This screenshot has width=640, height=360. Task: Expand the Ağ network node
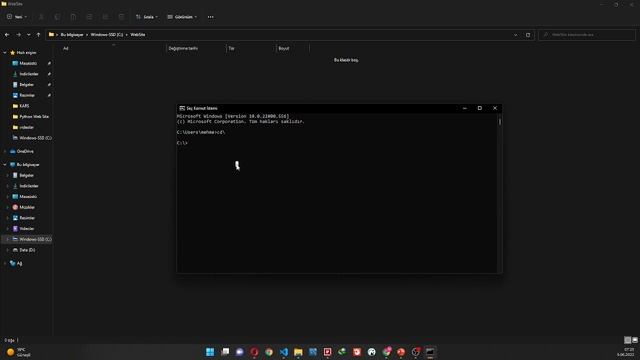tap(5, 263)
